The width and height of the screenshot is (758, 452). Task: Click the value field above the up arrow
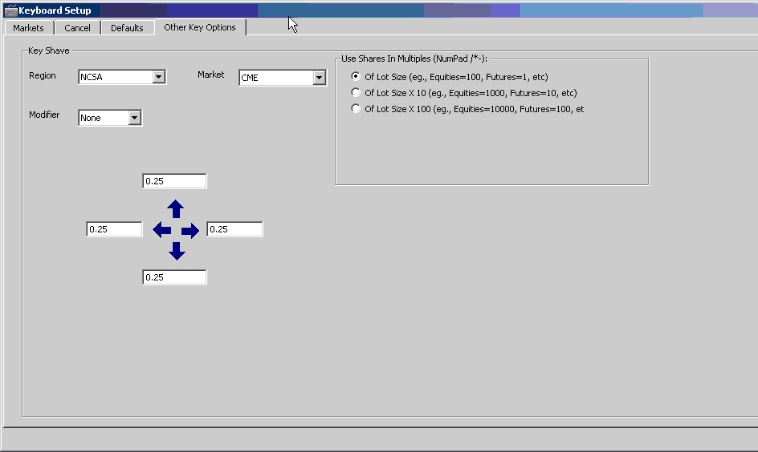(x=174, y=181)
